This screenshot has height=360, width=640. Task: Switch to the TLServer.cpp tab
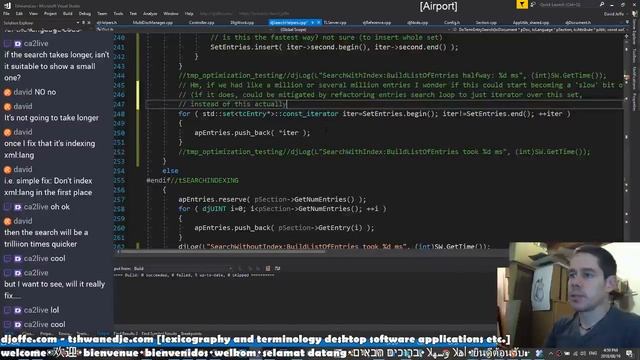tap(335, 22)
